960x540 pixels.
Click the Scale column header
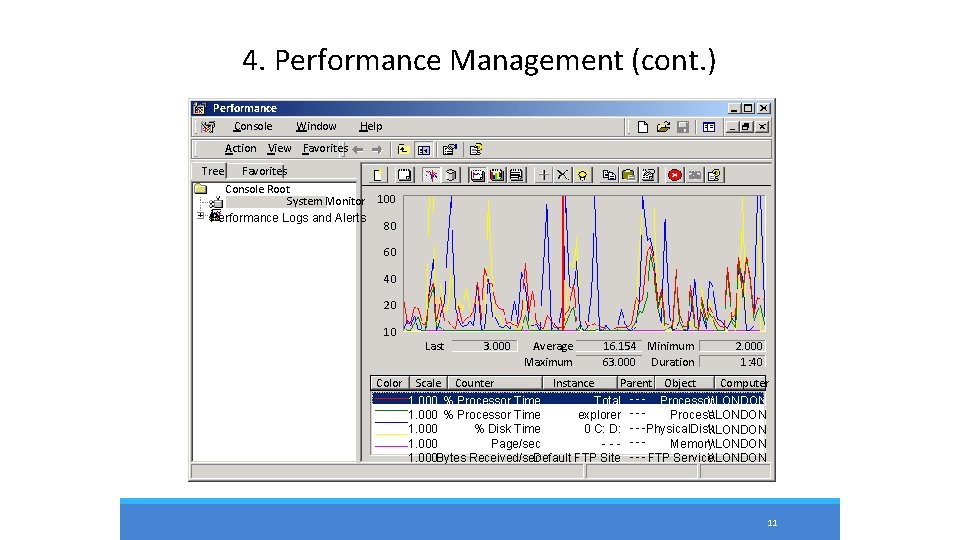[x=428, y=383]
